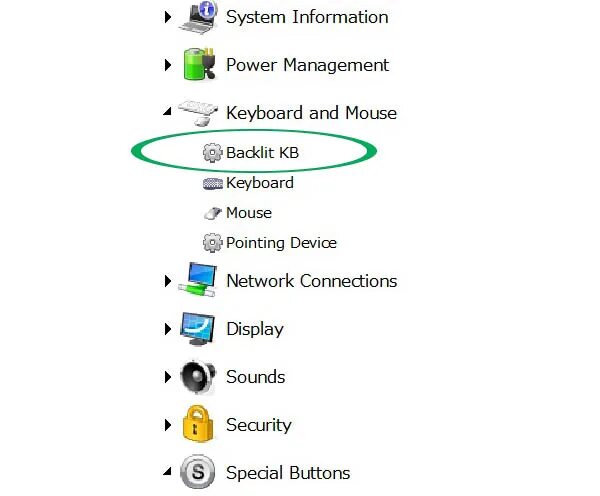Expand the Power Management node

[x=168, y=65]
